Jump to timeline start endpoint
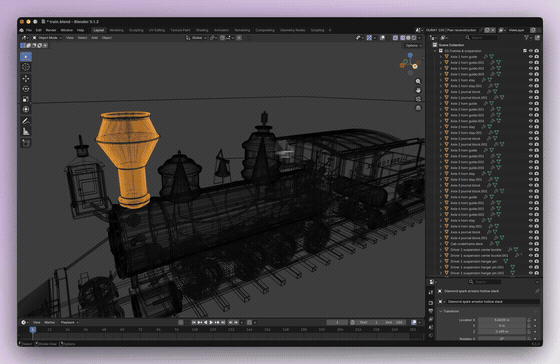Image resolution: width=560 pixels, height=364 pixels. (194, 322)
